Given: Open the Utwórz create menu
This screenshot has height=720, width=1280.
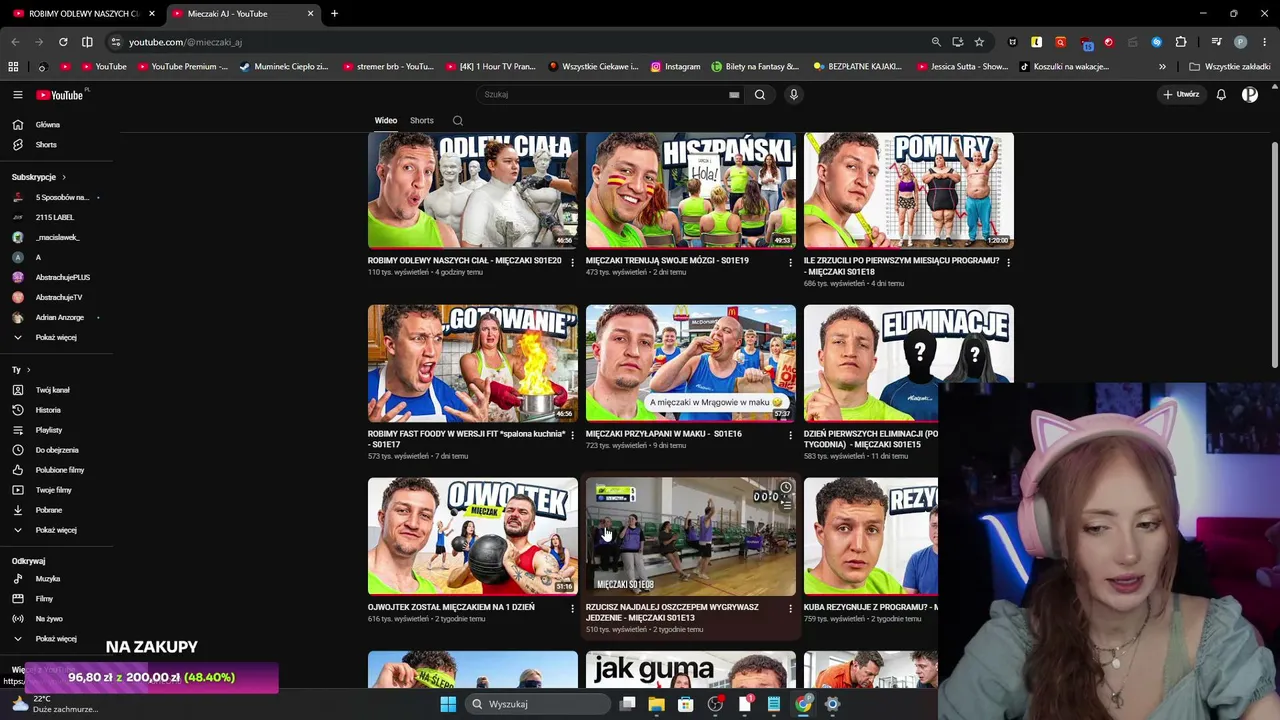Looking at the screenshot, I should coord(1181,95).
